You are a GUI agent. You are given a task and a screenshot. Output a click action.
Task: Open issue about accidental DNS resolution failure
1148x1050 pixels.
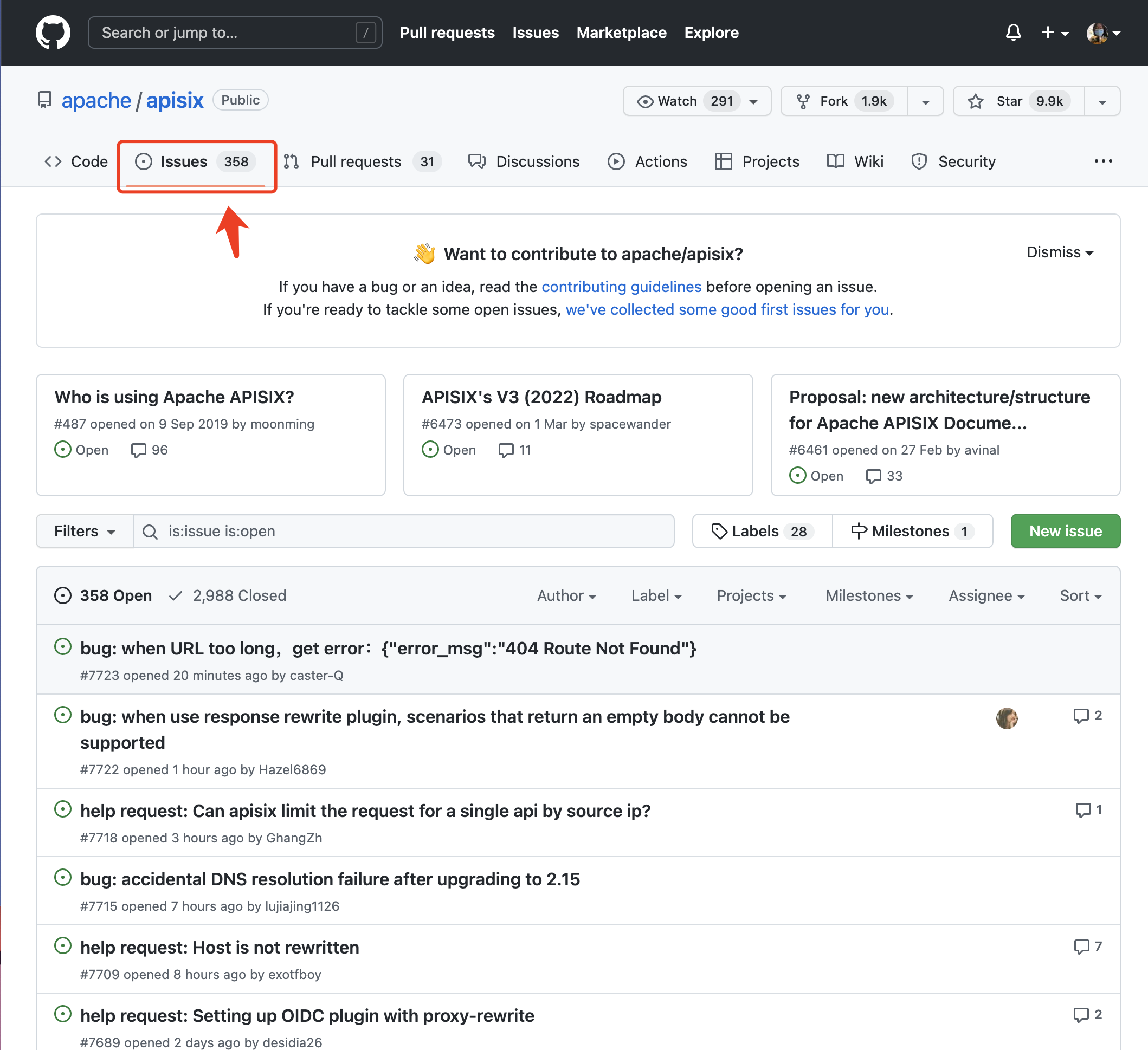[330, 879]
